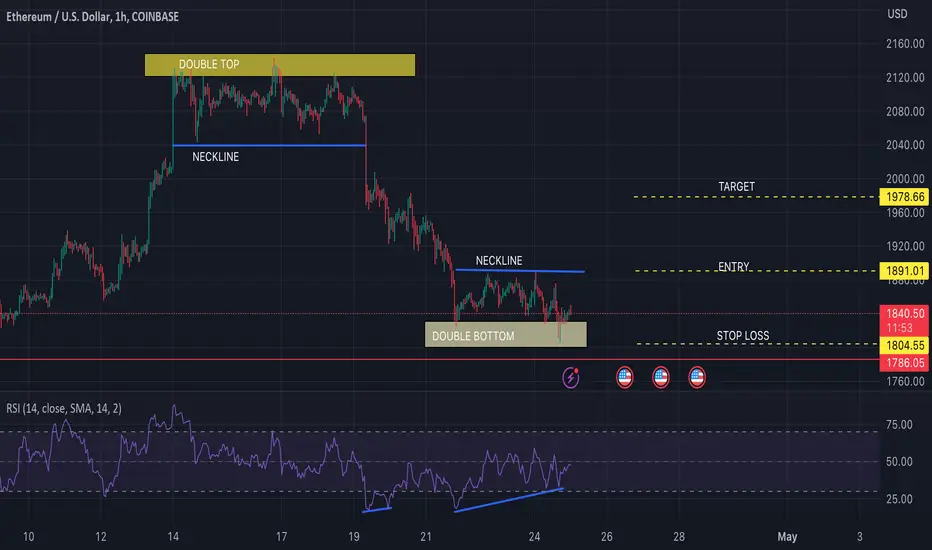The width and height of the screenshot is (932, 550).
Task: Open the last US flag economic event
Action: tap(697, 377)
